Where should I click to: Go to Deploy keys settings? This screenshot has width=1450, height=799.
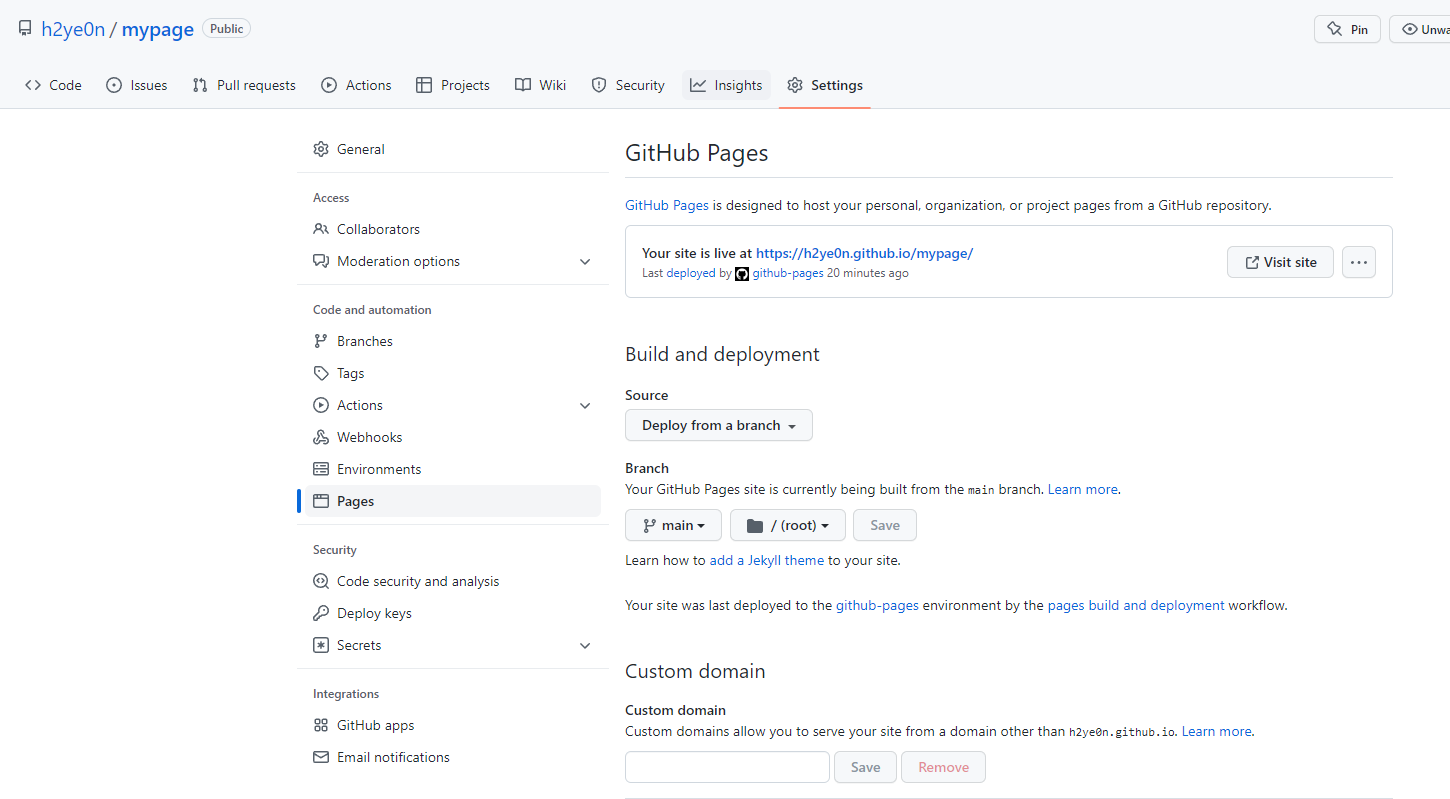pyautogui.click(x=453, y=613)
